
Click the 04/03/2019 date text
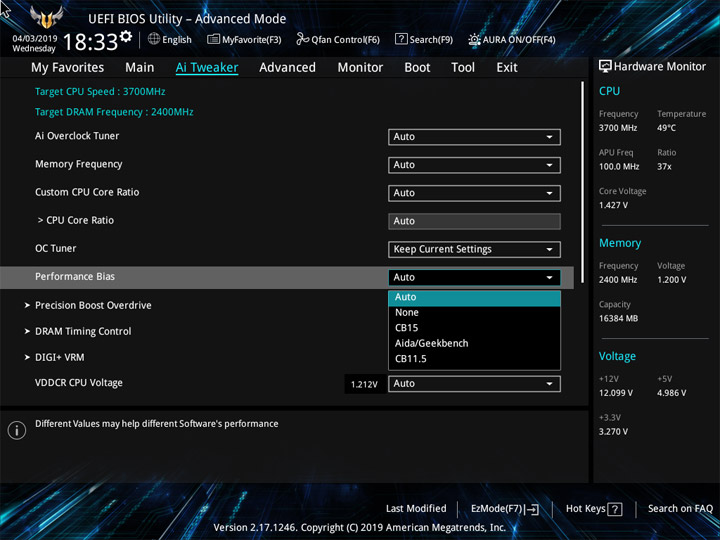[34, 39]
